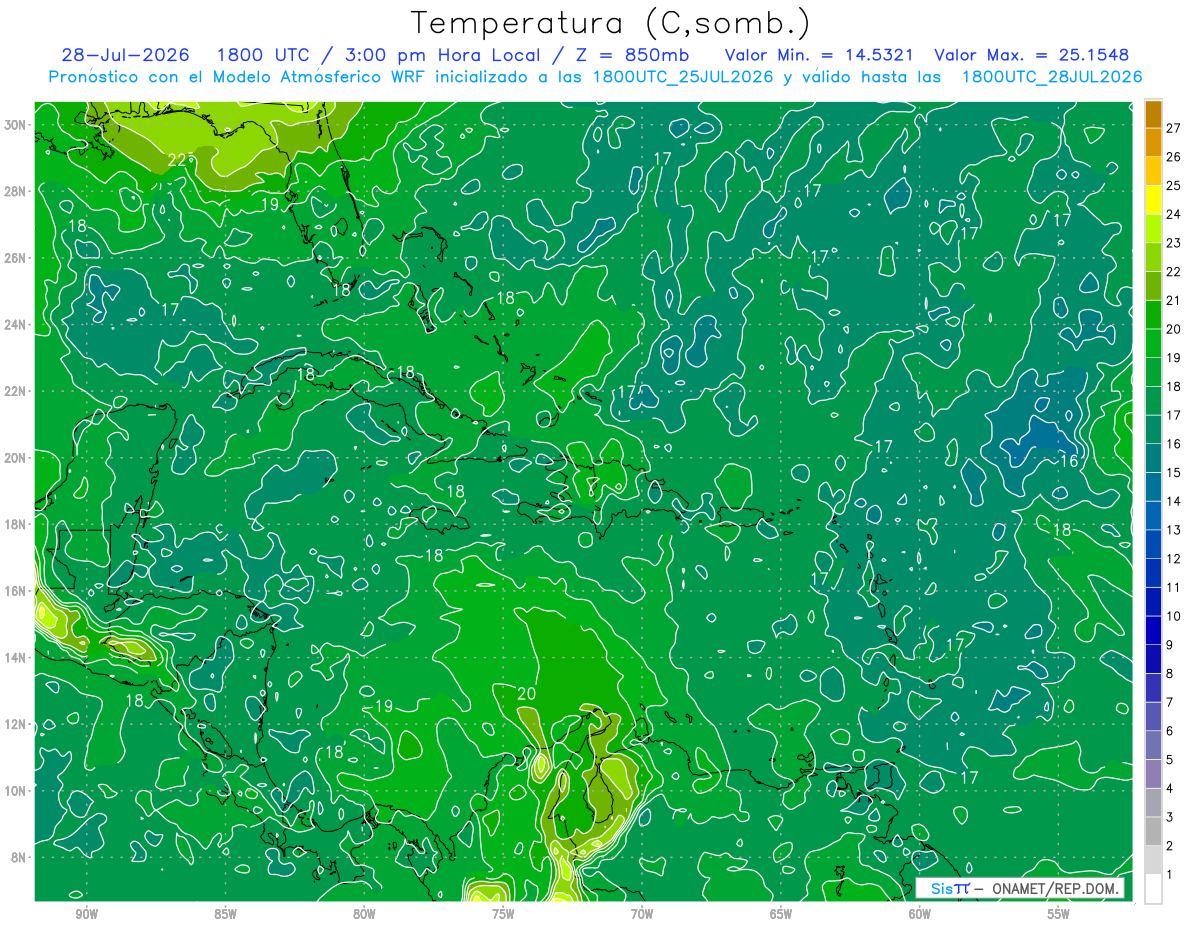Screen dimensions: 1200x927
Task: Click the SisTT ONAMET/REP.DOM. logo box
Action: pyautogui.click(x=1021, y=888)
